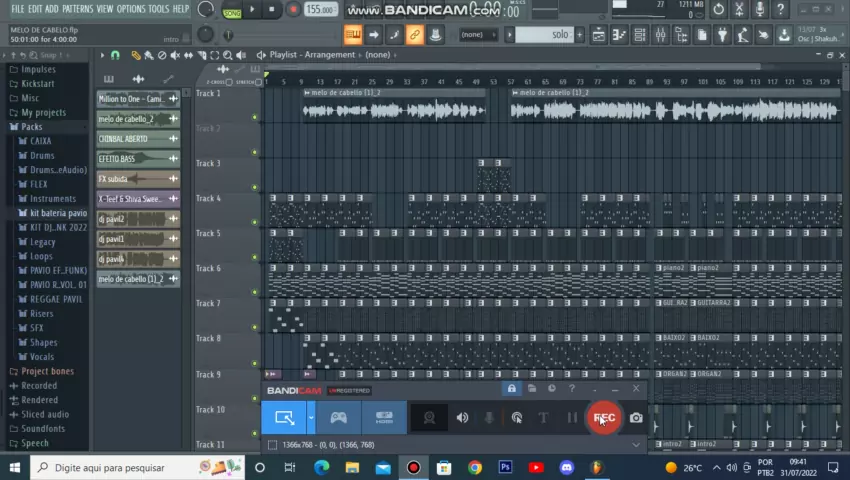Toggle Bandicam's webcam overlay
Screen dimensions: 850x480
coord(430,418)
